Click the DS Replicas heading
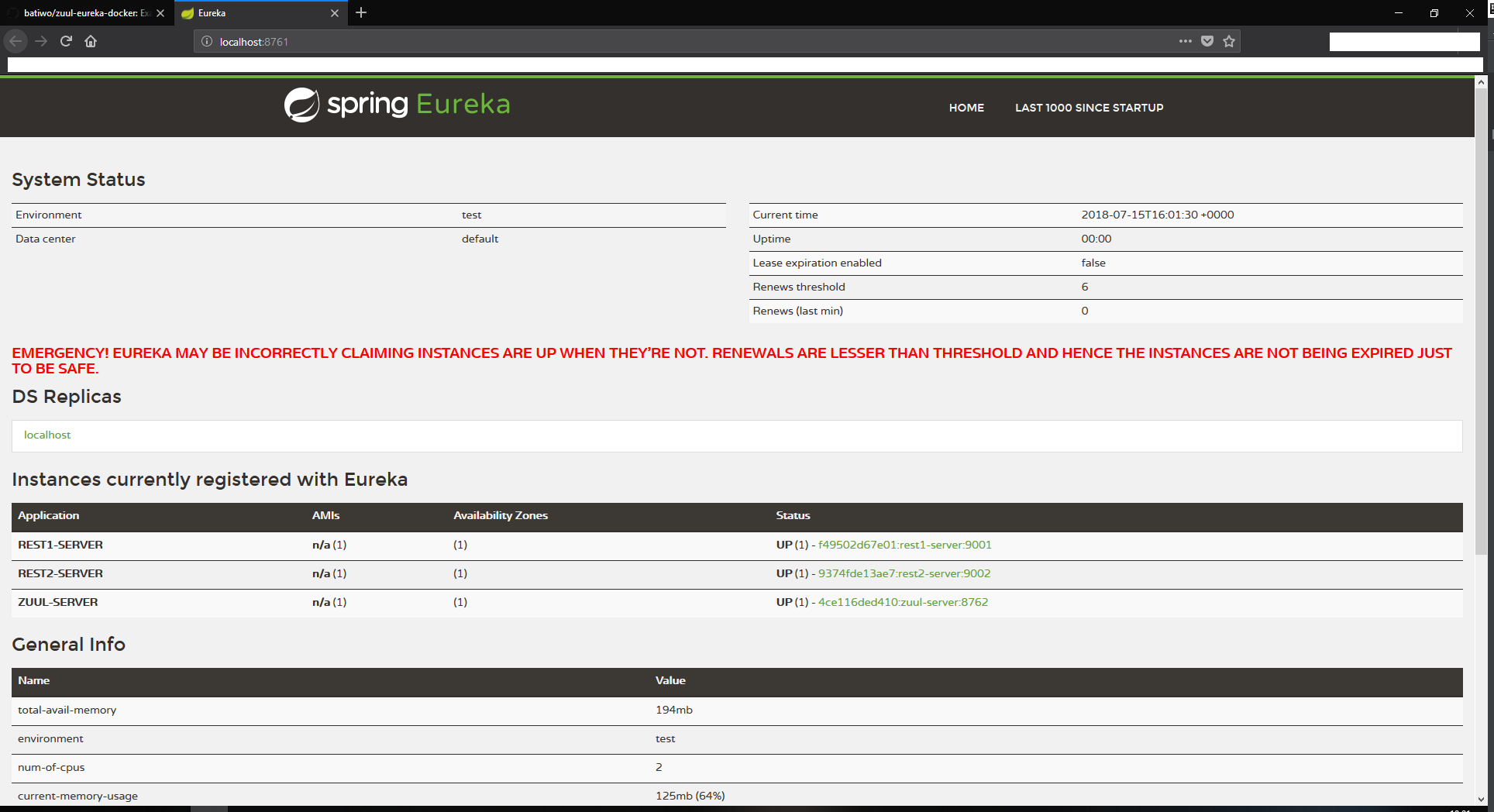 click(67, 397)
